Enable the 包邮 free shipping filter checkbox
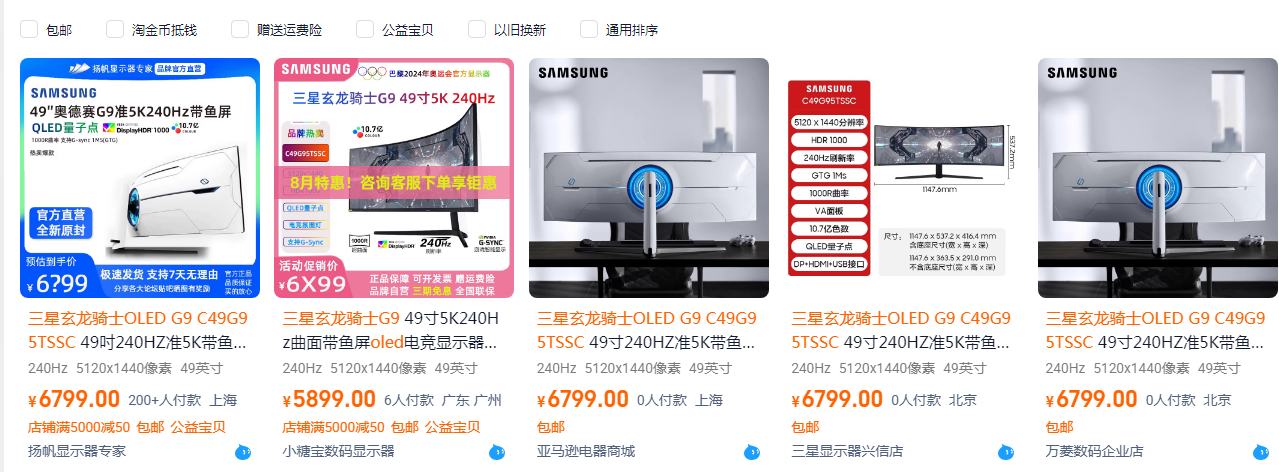Viewport: 1279px width, 472px height. (29, 29)
